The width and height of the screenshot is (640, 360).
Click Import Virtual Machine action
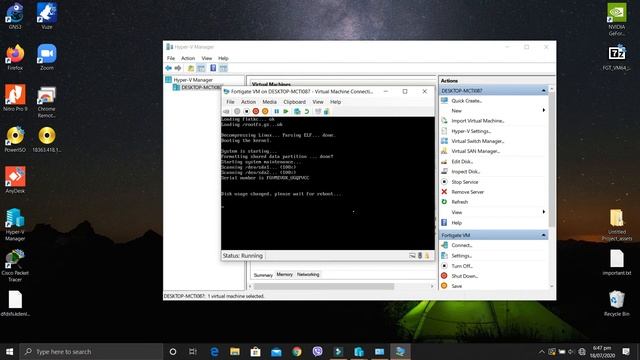tap(478, 121)
